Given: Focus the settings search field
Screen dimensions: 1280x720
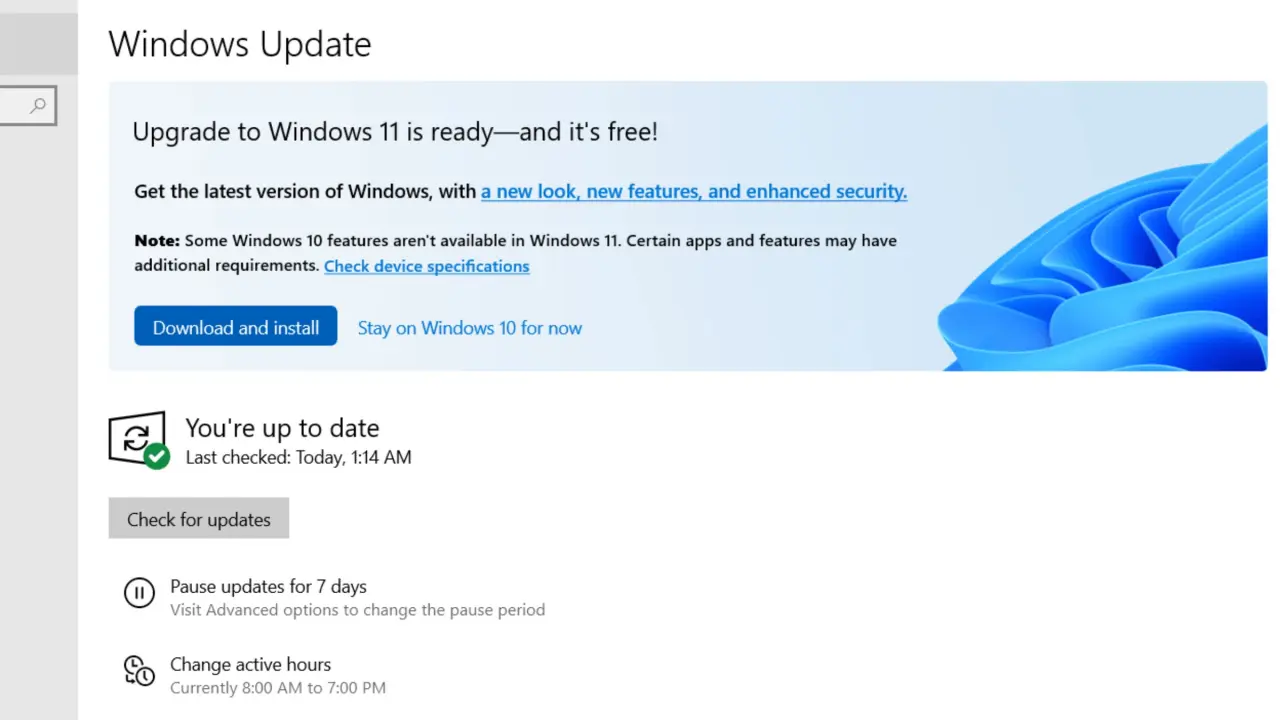Looking at the screenshot, I should (x=15, y=105).
